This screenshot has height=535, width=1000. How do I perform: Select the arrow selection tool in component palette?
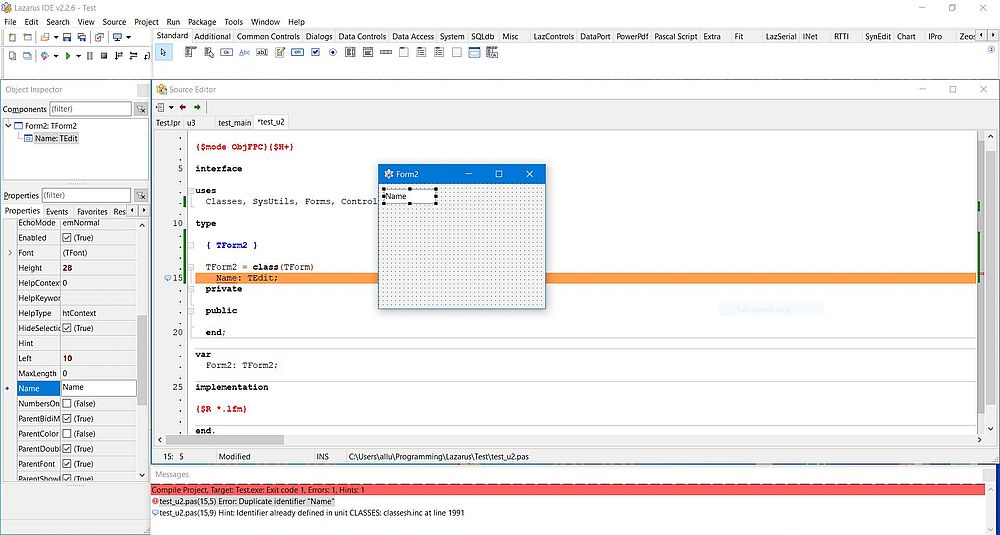coord(163,52)
